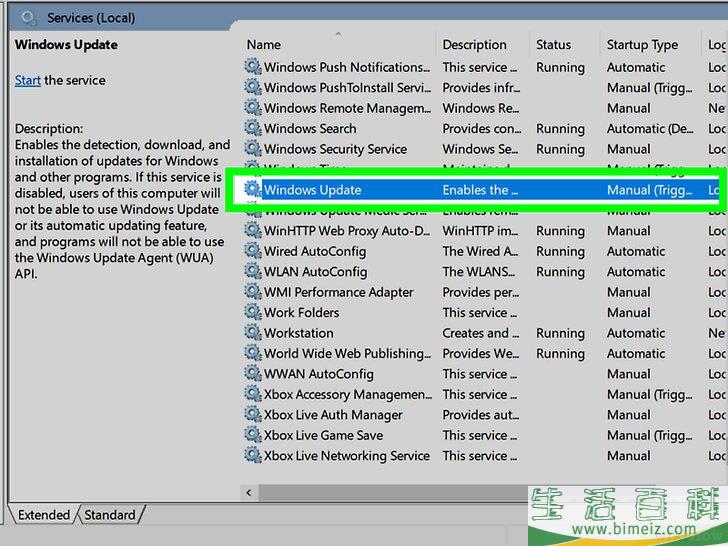Click Running status of Windows Search
The height and width of the screenshot is (546, 728).
point(560,129)
